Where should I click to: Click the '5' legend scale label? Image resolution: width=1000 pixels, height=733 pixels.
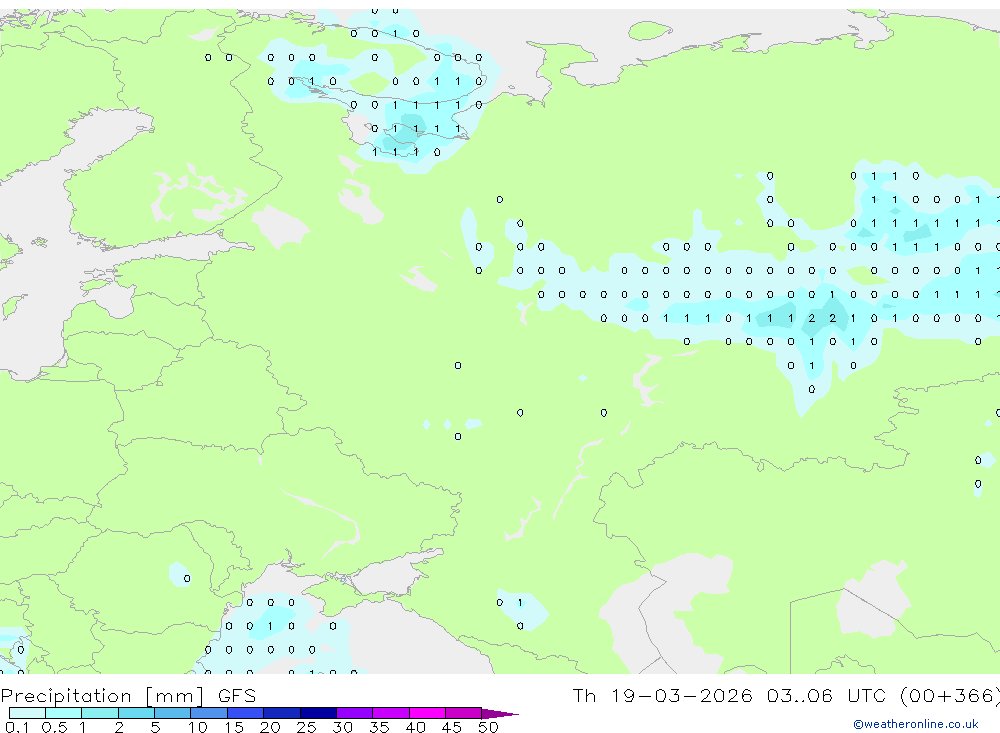tap(155, 727)
